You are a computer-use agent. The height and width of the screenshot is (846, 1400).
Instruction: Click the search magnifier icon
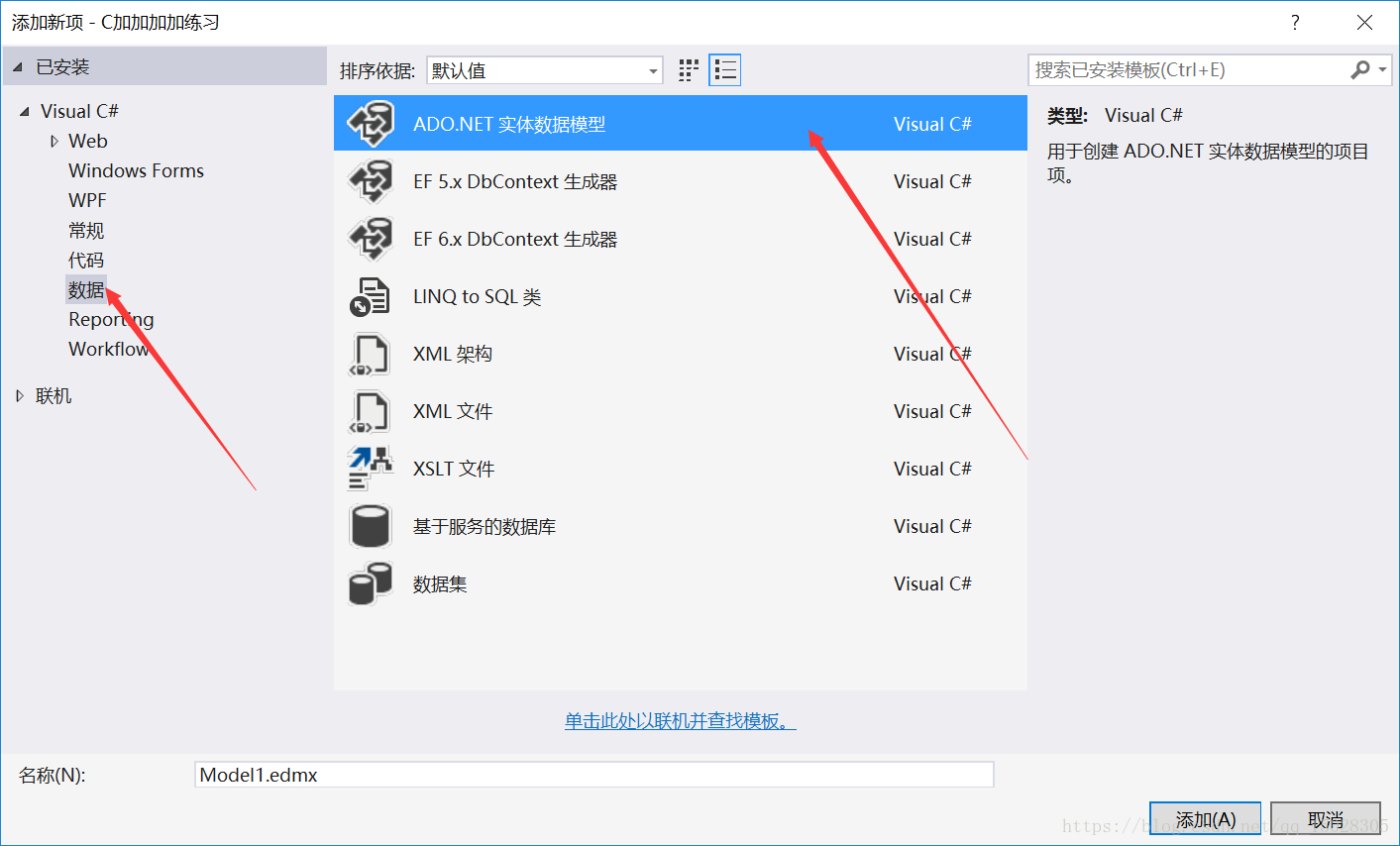pyautogui.click(x=1360, y=69)
